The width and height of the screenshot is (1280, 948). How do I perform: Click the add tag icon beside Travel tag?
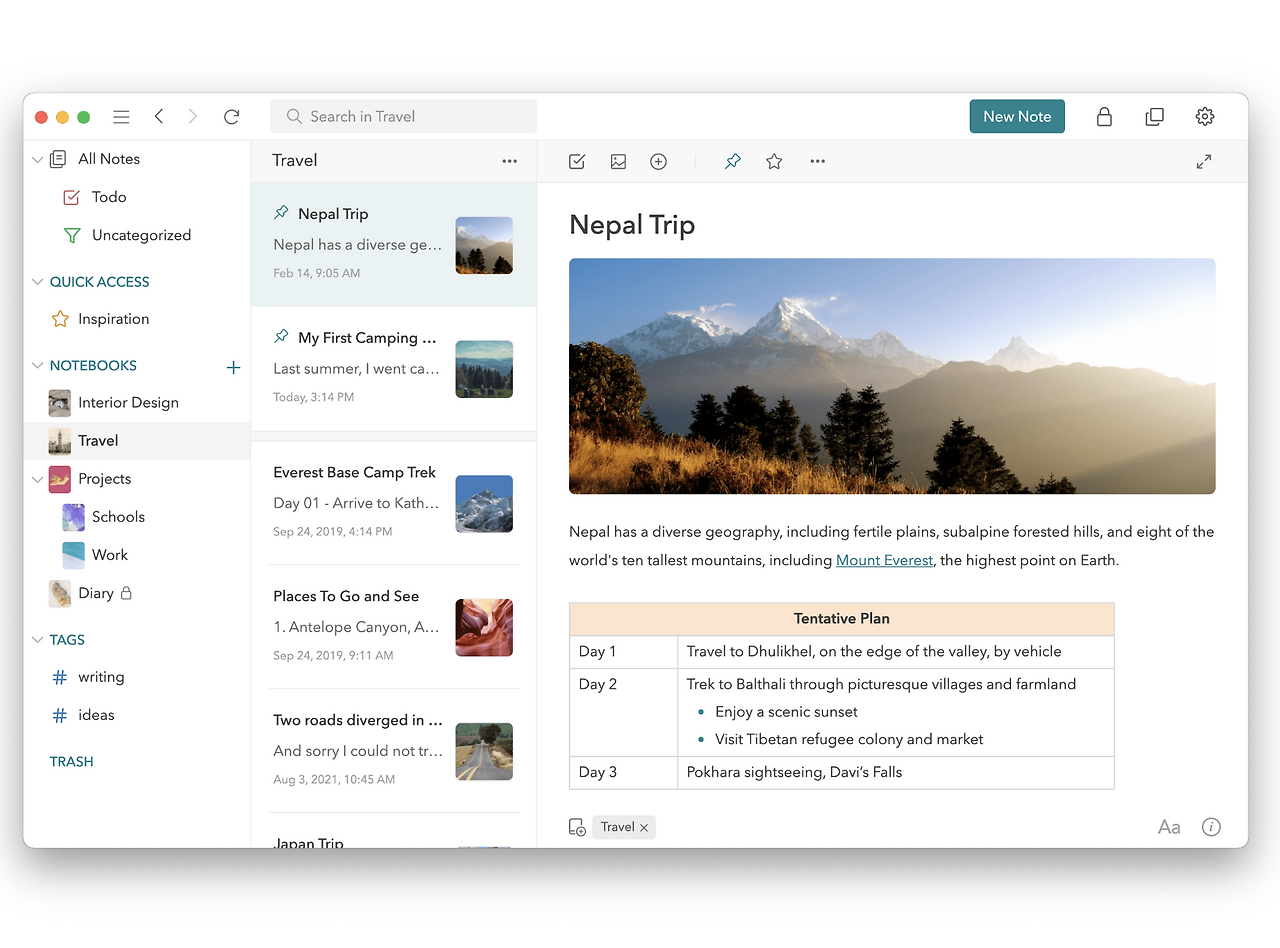tap(577, 827)
